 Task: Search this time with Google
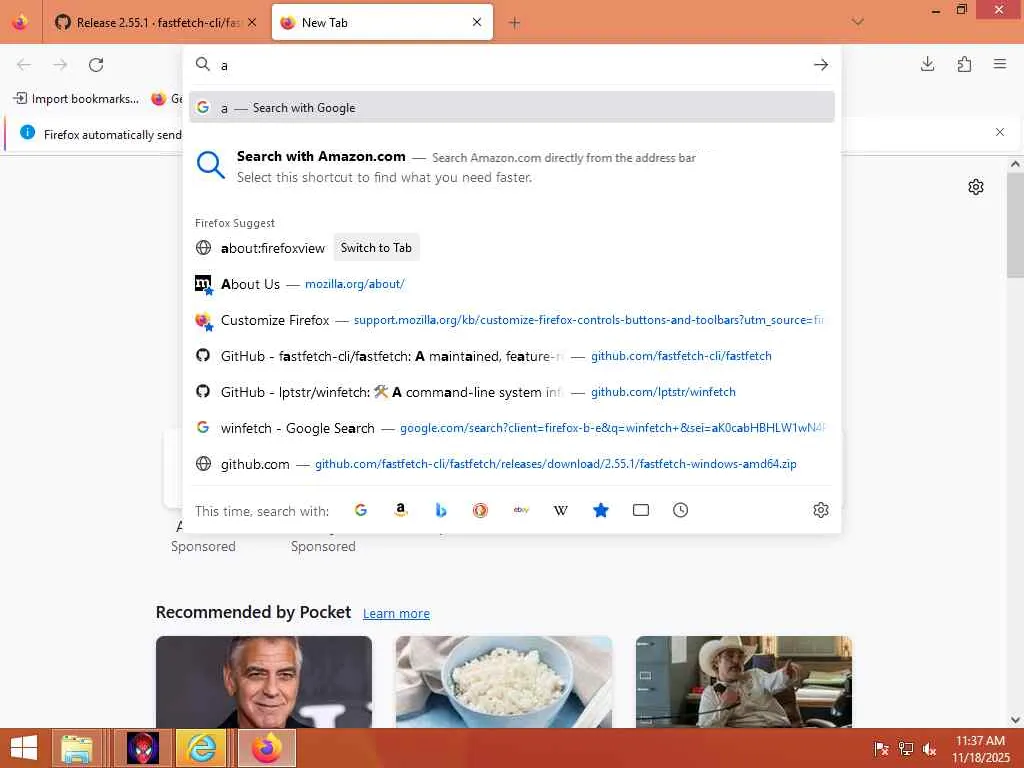[360, 510]
